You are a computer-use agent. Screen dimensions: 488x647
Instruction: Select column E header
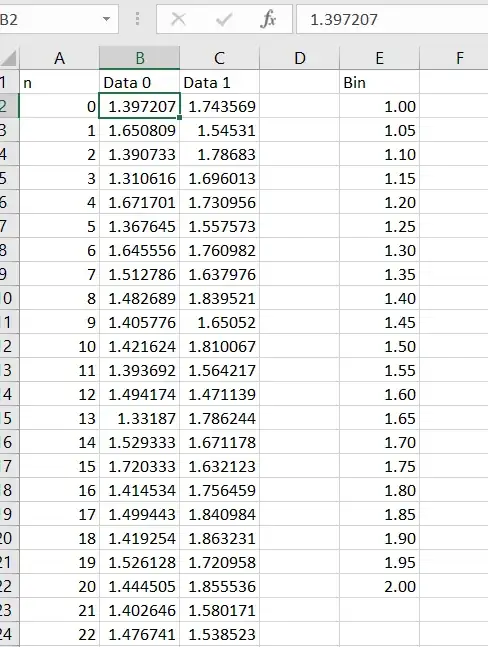click(380, 58)
